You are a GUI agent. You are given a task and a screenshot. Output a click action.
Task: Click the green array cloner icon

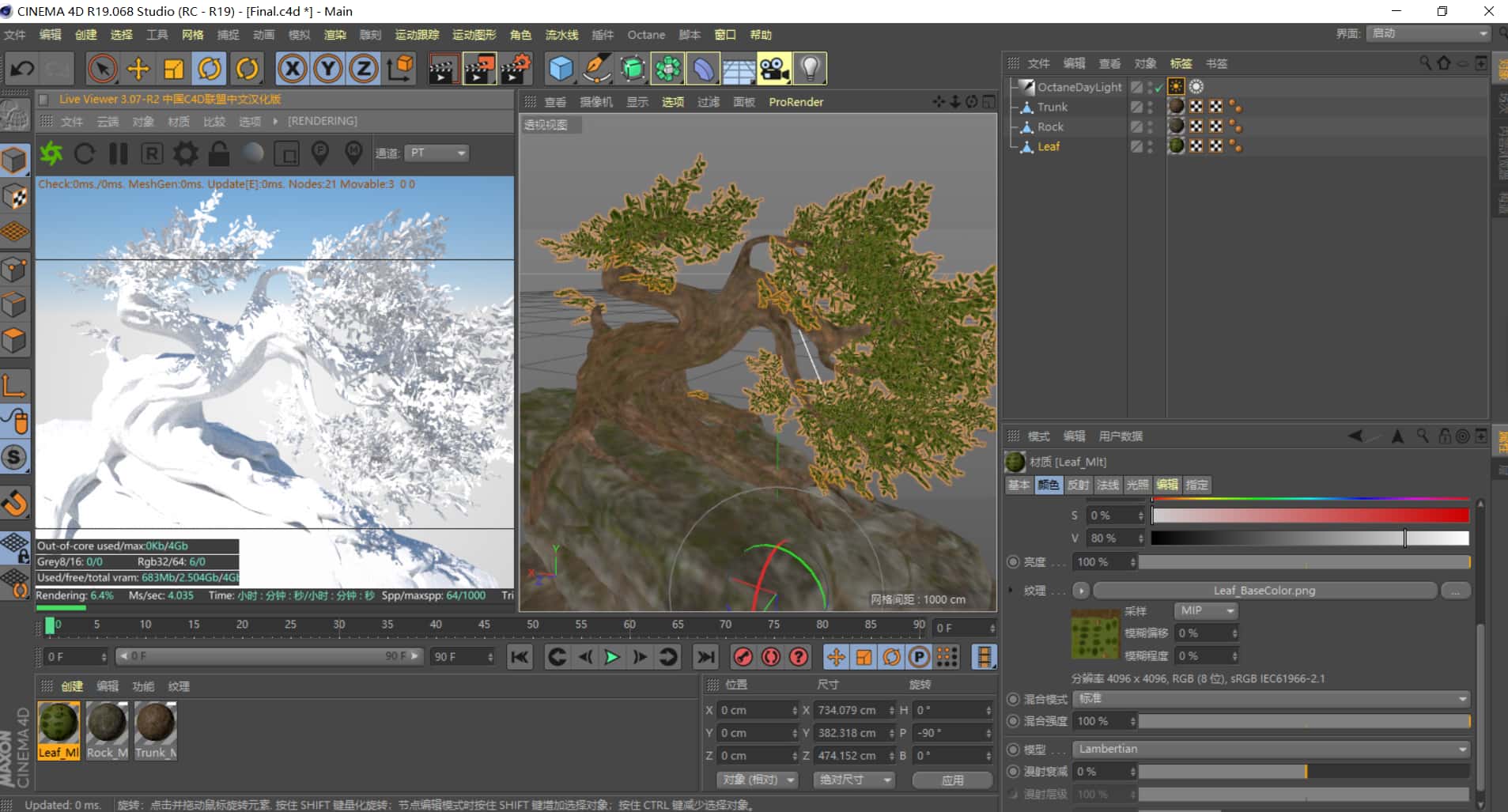pos(668,69)
